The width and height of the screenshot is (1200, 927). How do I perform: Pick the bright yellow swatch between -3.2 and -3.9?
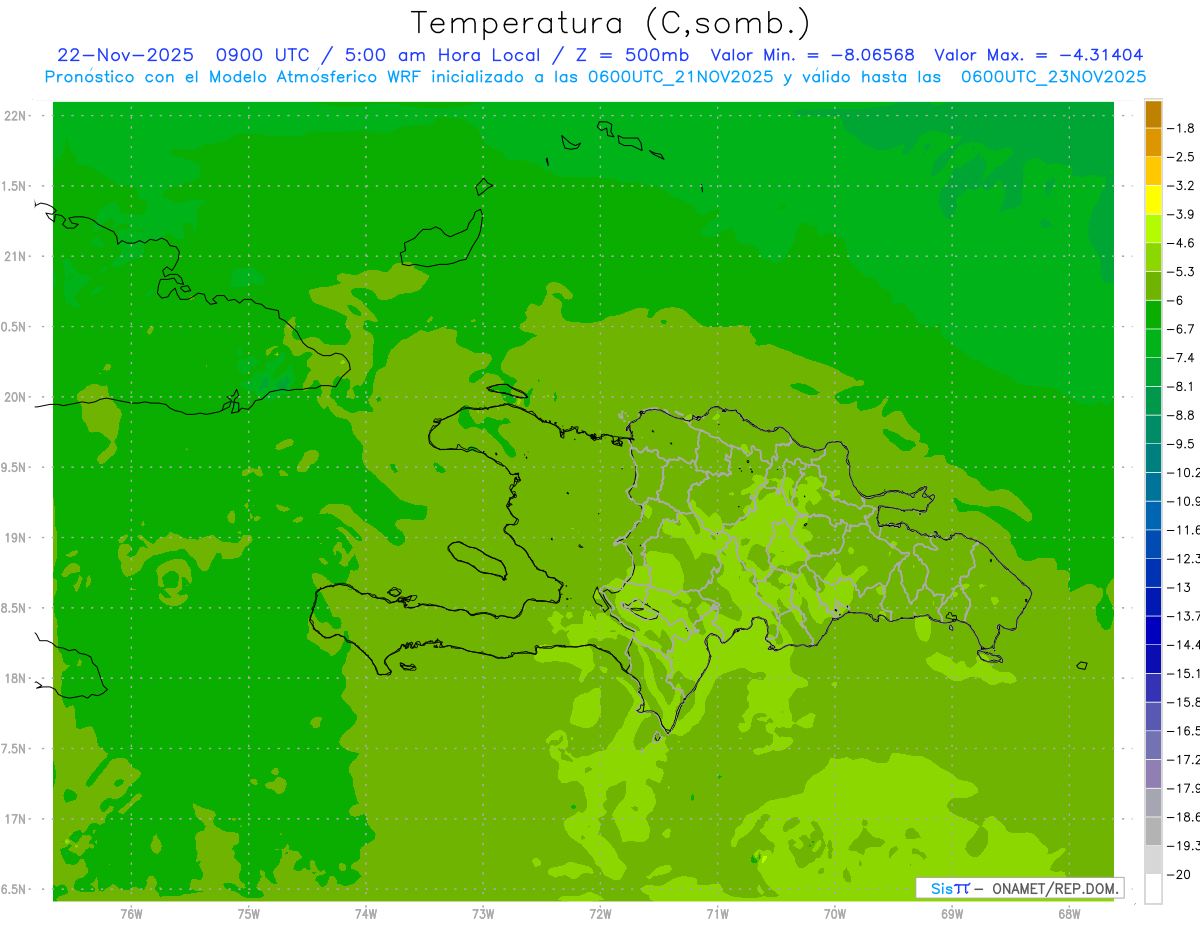tap(1153, 200)
